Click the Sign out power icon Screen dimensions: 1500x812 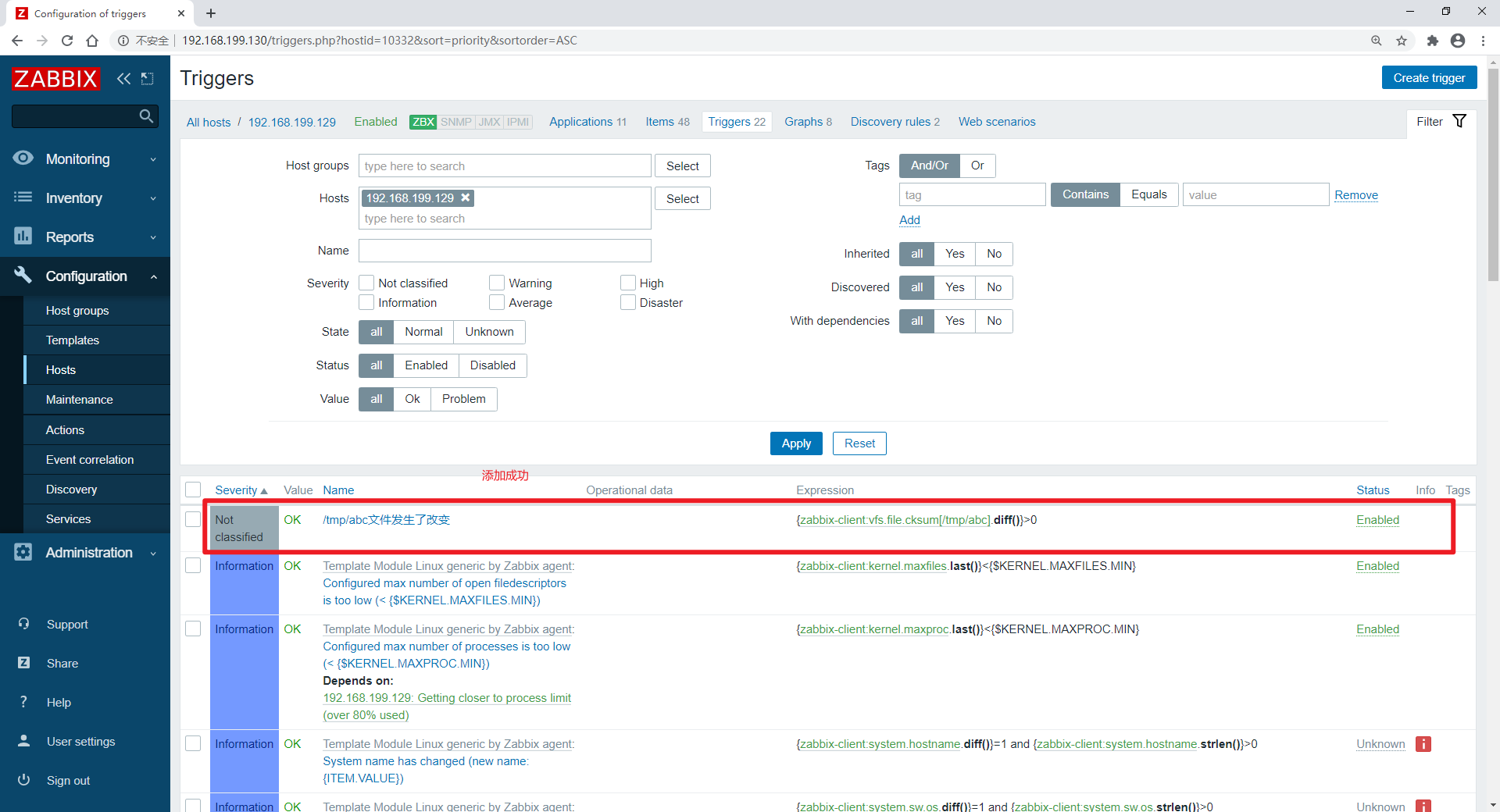[x=23, y=780]
